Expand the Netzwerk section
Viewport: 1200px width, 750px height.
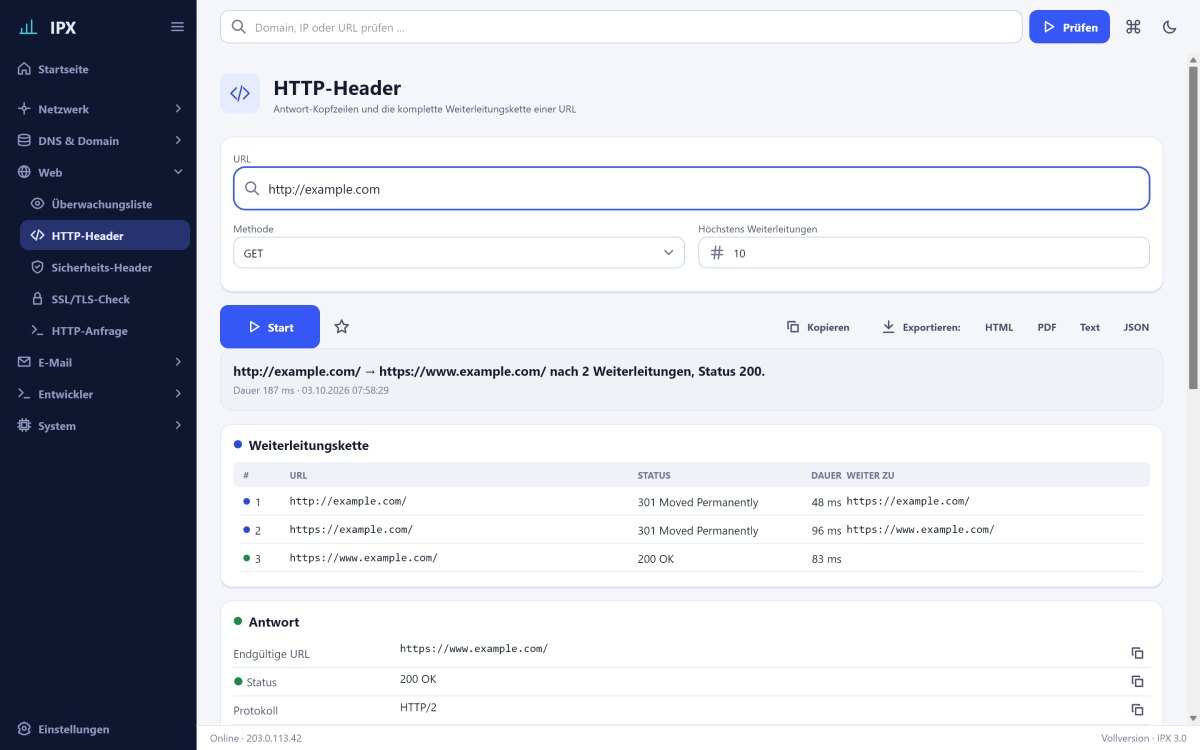98,108
